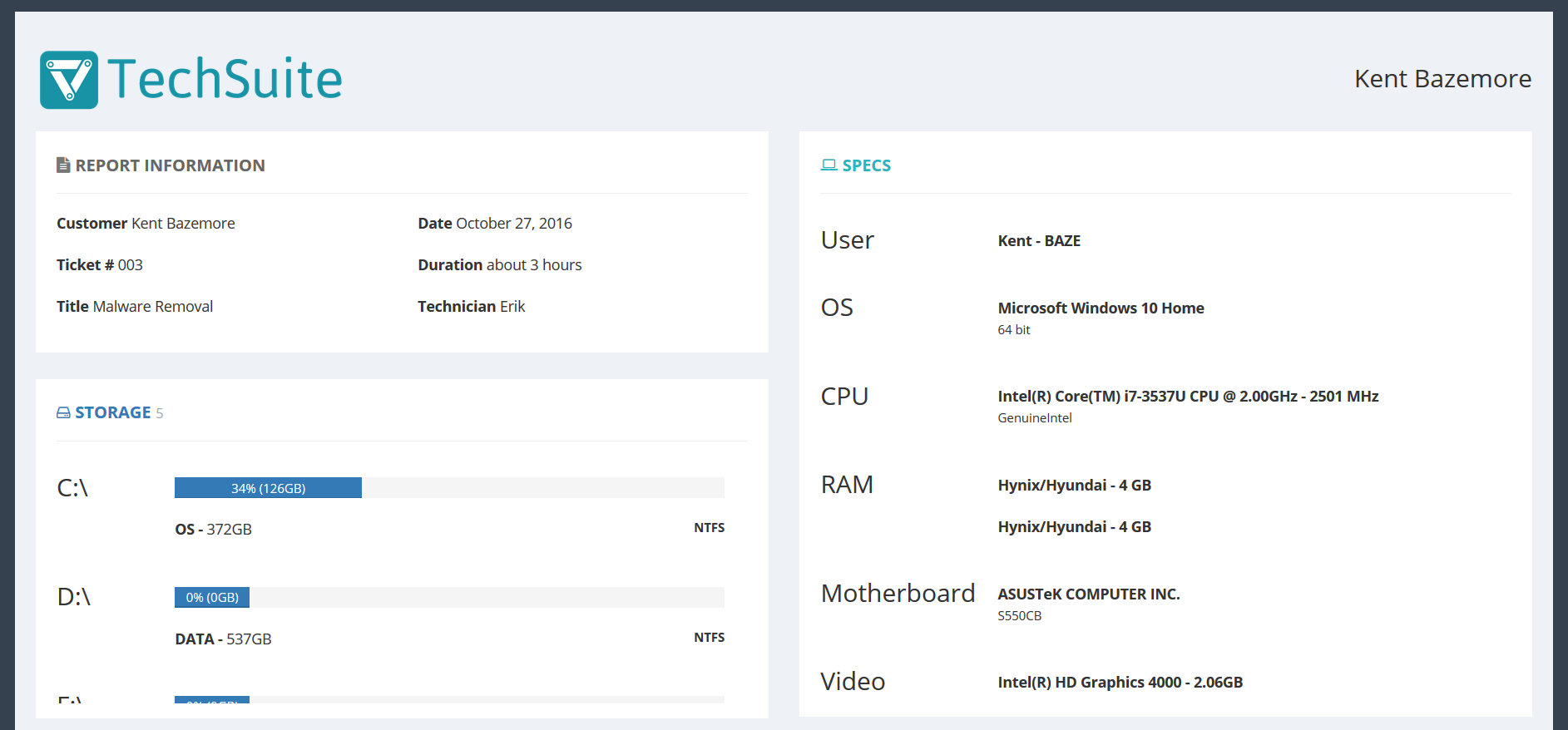
Task: Click the TechSuite shield logo icon
Action: (x=69, y=80)
